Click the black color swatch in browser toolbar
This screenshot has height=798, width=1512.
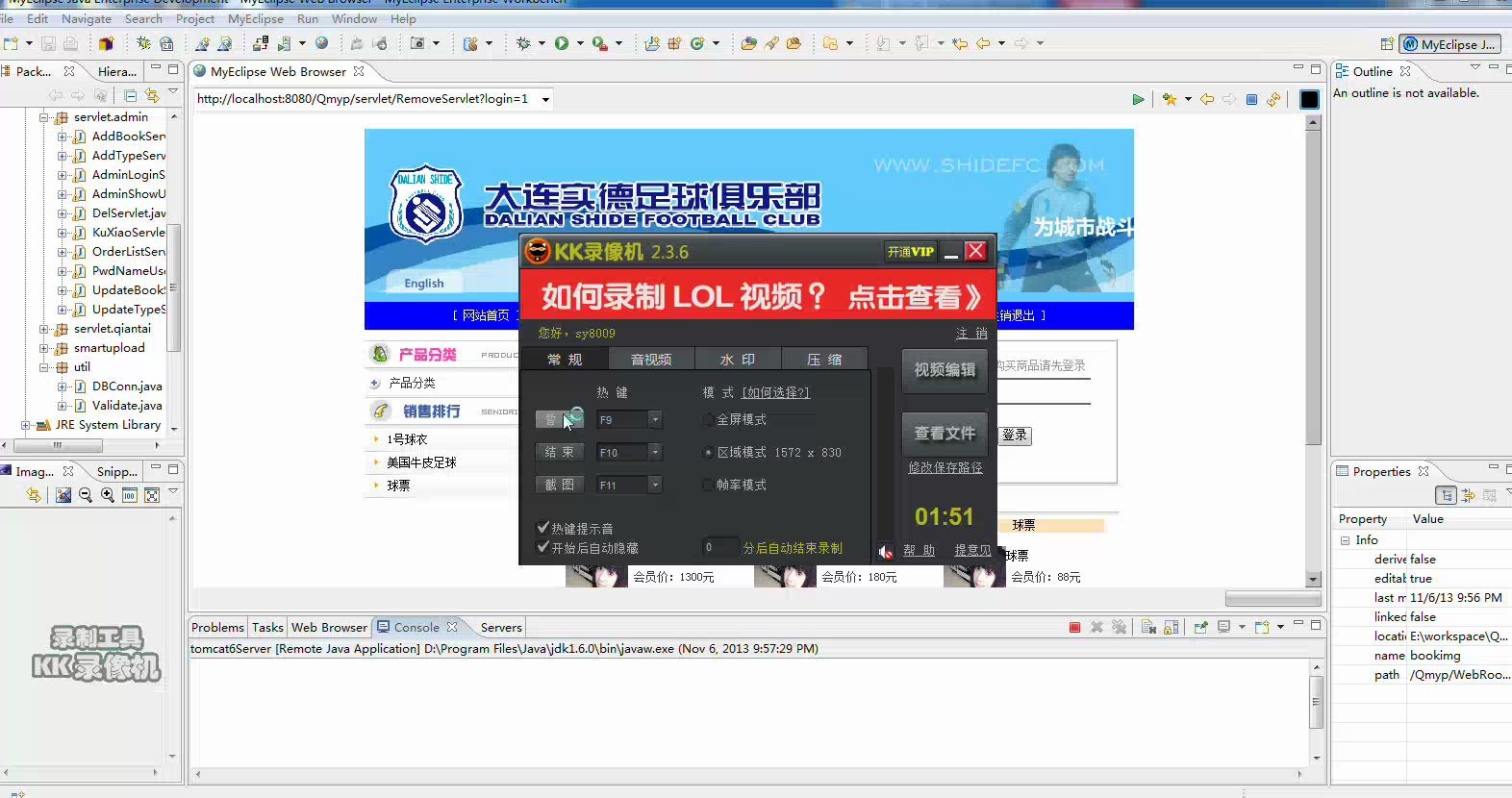pyautogui.click(x=1309, y=99)
